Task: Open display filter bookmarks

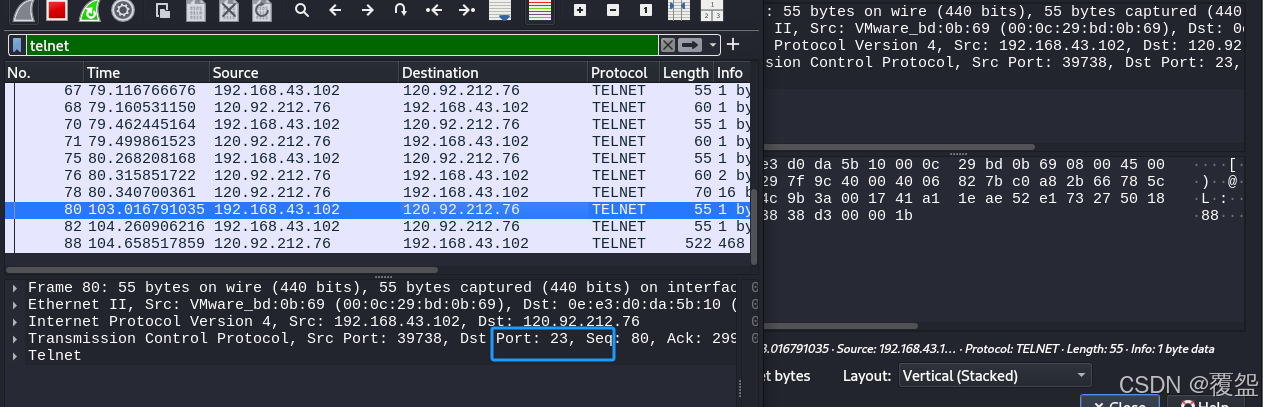Action: pos(17,45)
